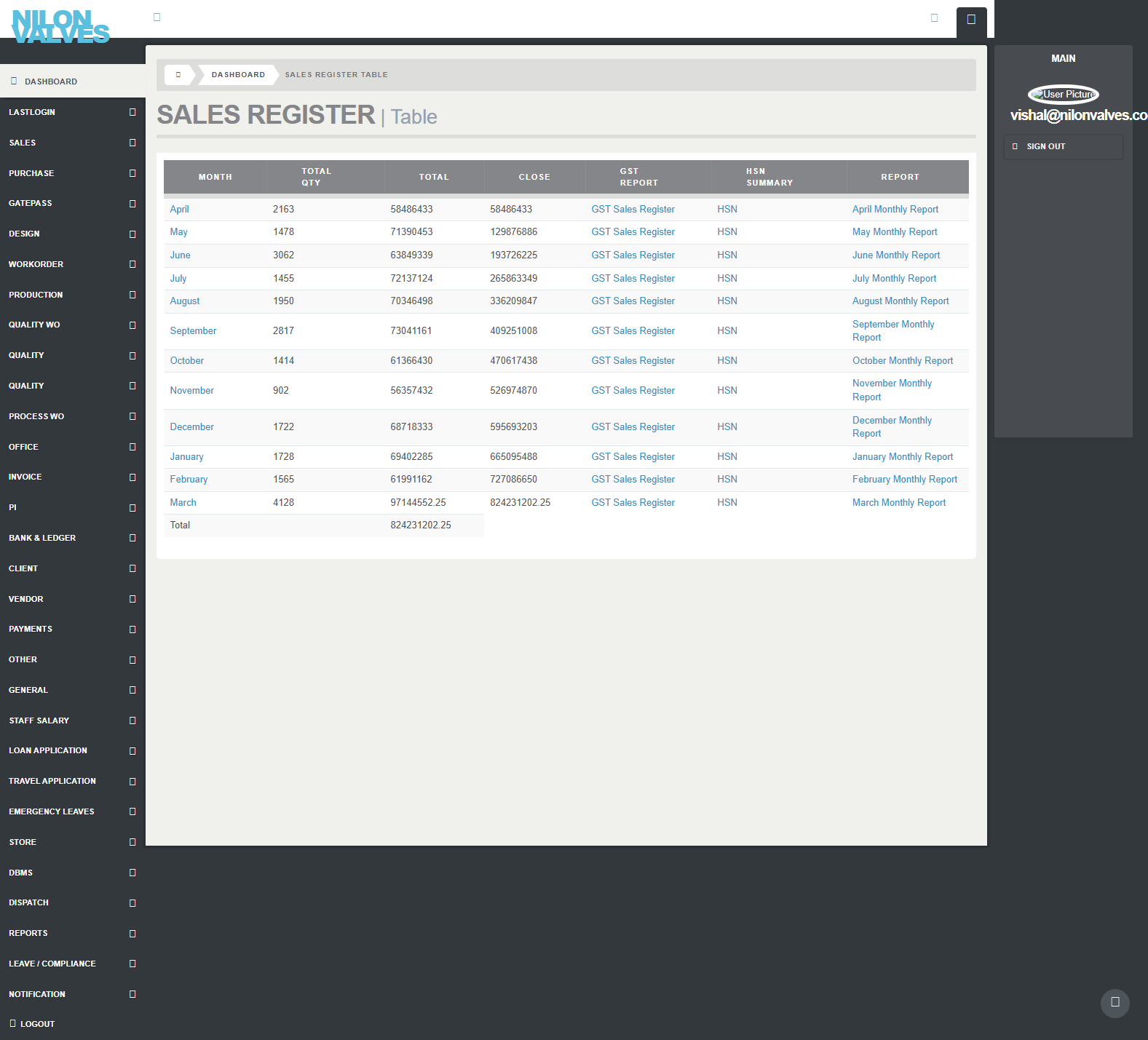Viewport: 1148px width, 1040px height.
Task: Click the icon left of the highlighted top-right icon
Action: [934, 18]
